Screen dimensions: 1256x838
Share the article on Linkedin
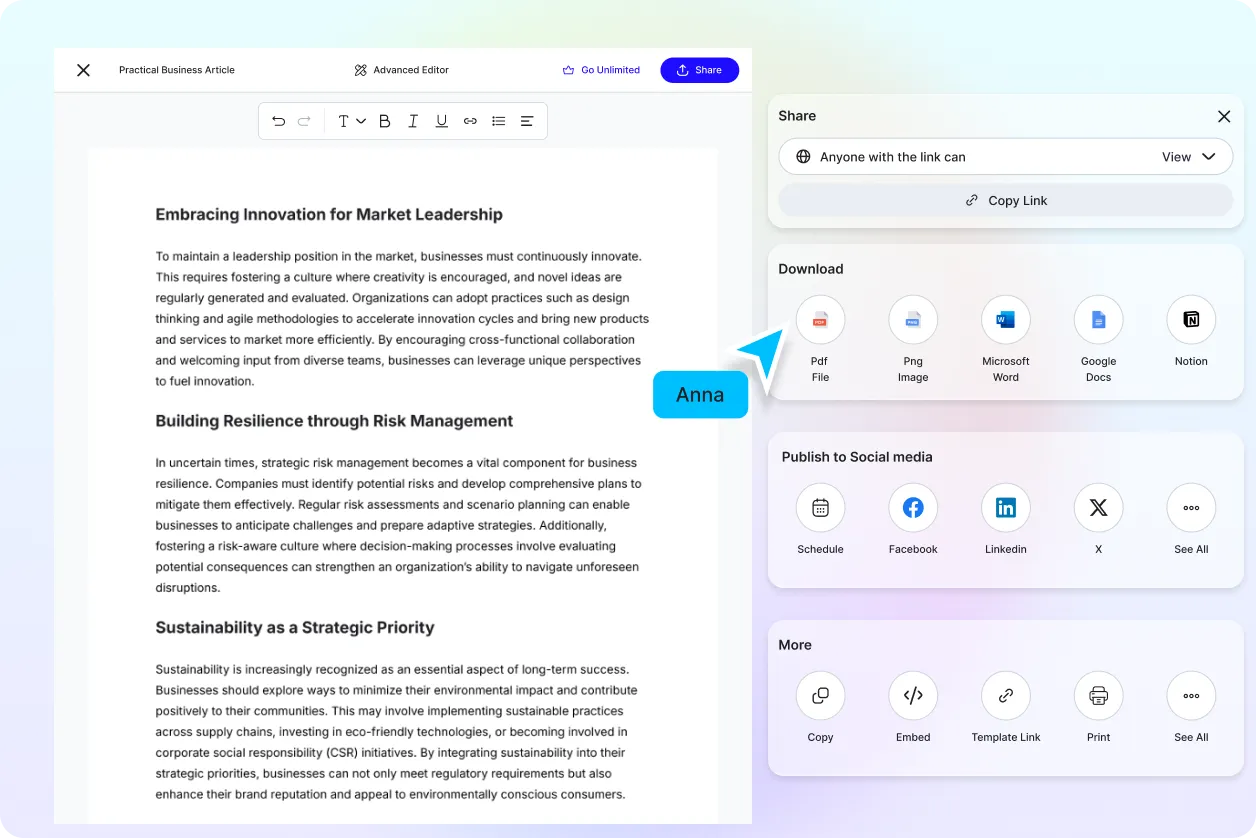point(1005,507)
